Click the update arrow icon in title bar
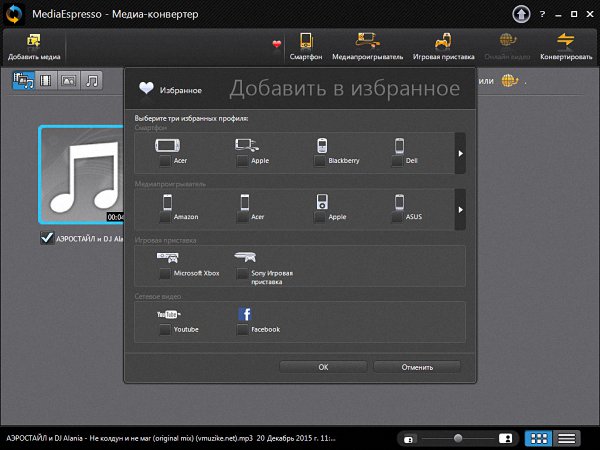 point(521,15)
